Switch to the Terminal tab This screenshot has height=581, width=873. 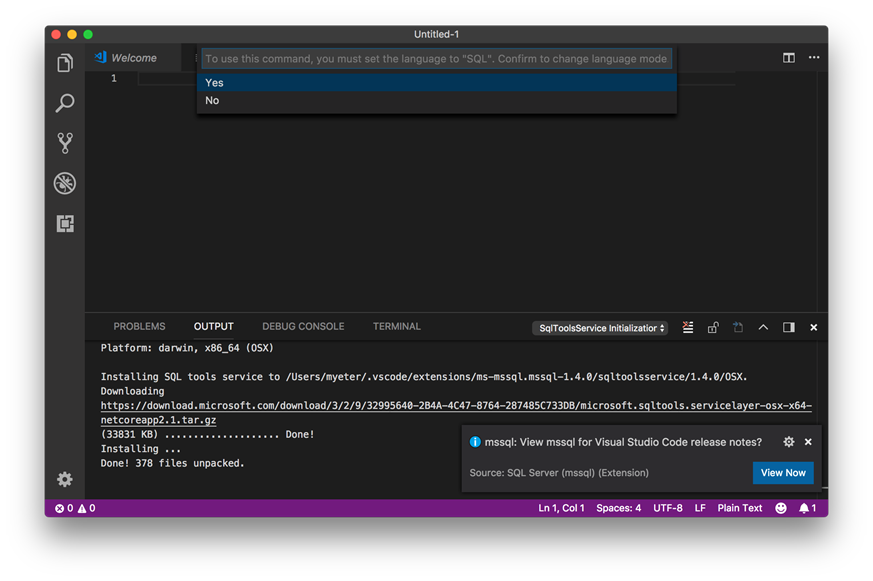(x=396, y=326)
